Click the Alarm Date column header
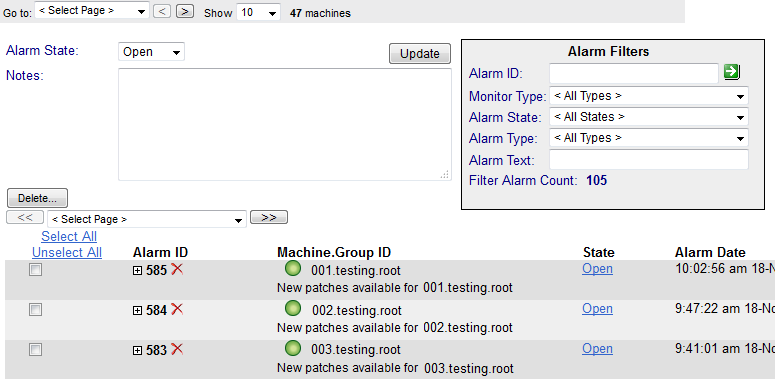The width and height of the screenshot is (775, 379). (x=710, y=253)
